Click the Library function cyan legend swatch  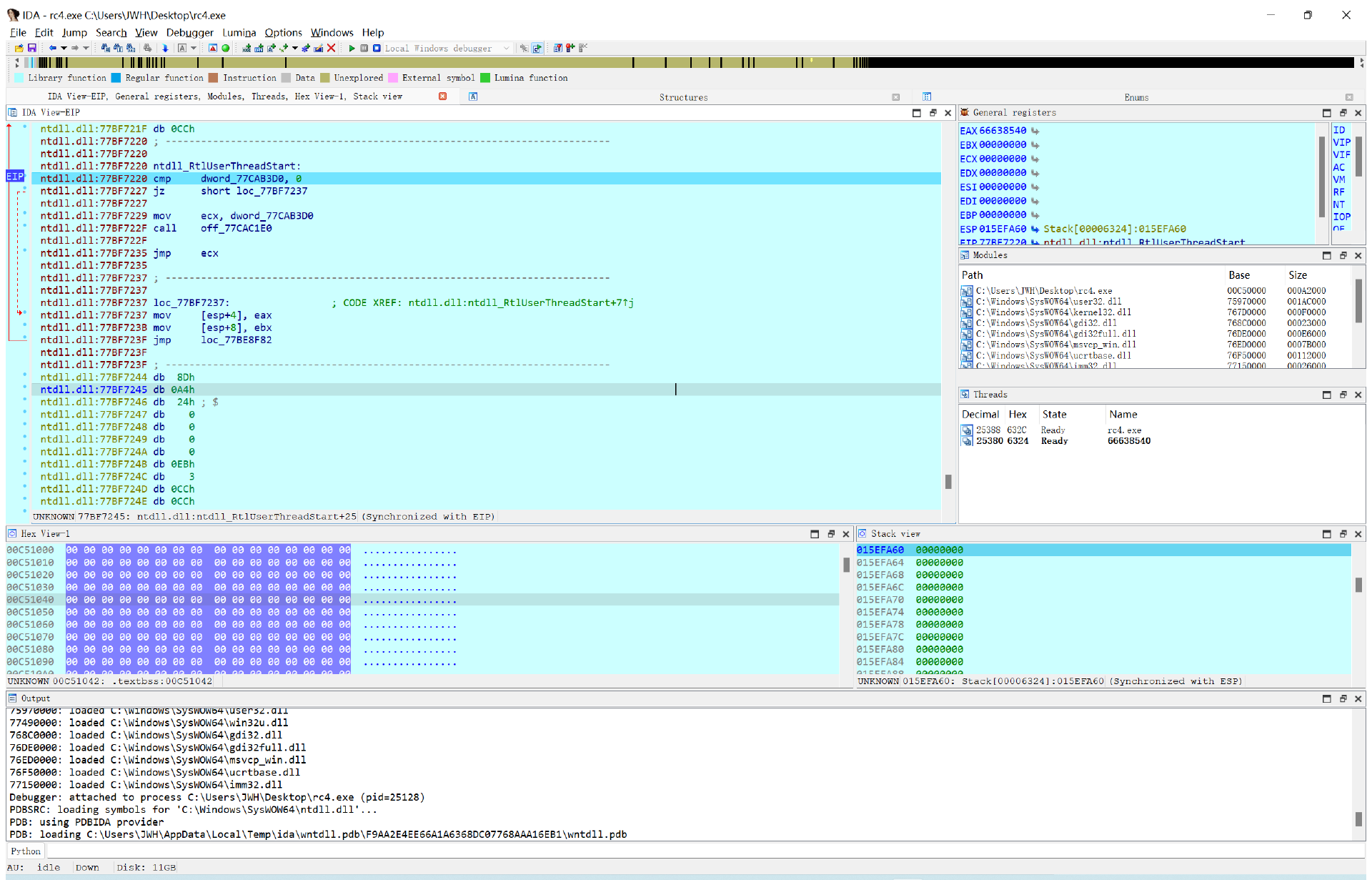point(19,78)
